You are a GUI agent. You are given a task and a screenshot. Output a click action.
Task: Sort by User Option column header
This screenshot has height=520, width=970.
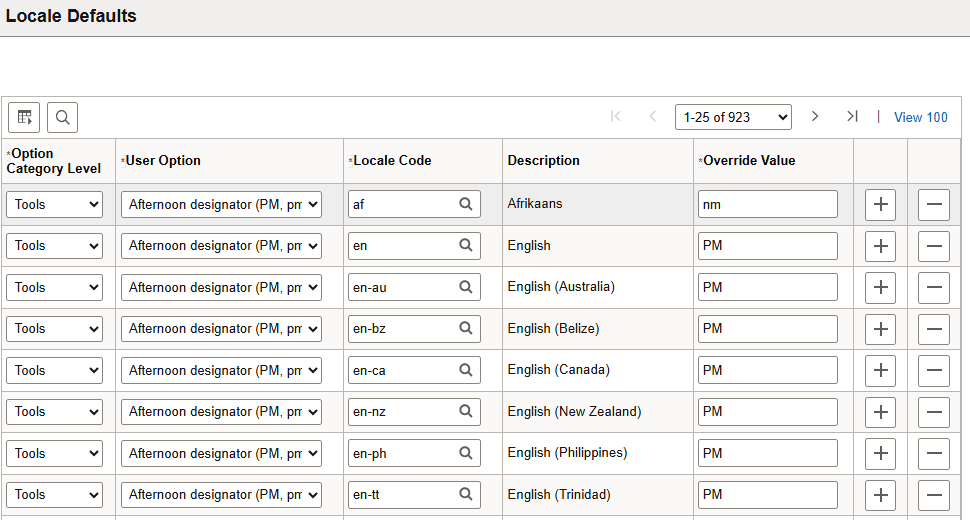pos(163,161)
